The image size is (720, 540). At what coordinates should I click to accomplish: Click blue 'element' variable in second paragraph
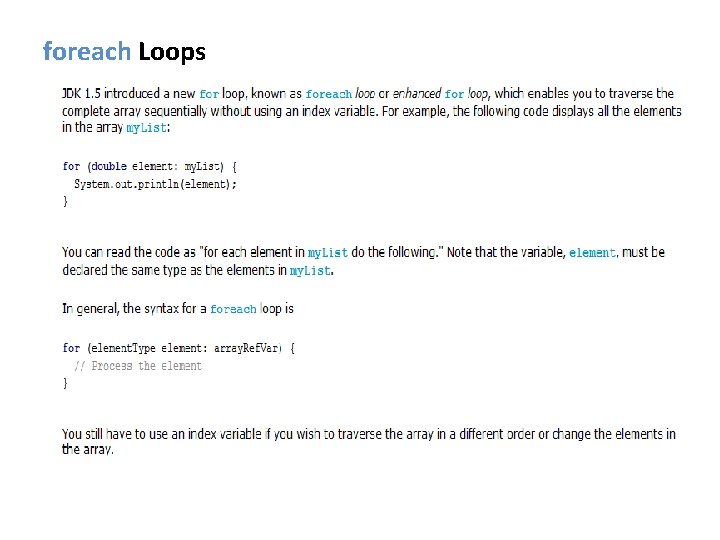point(592,253)
